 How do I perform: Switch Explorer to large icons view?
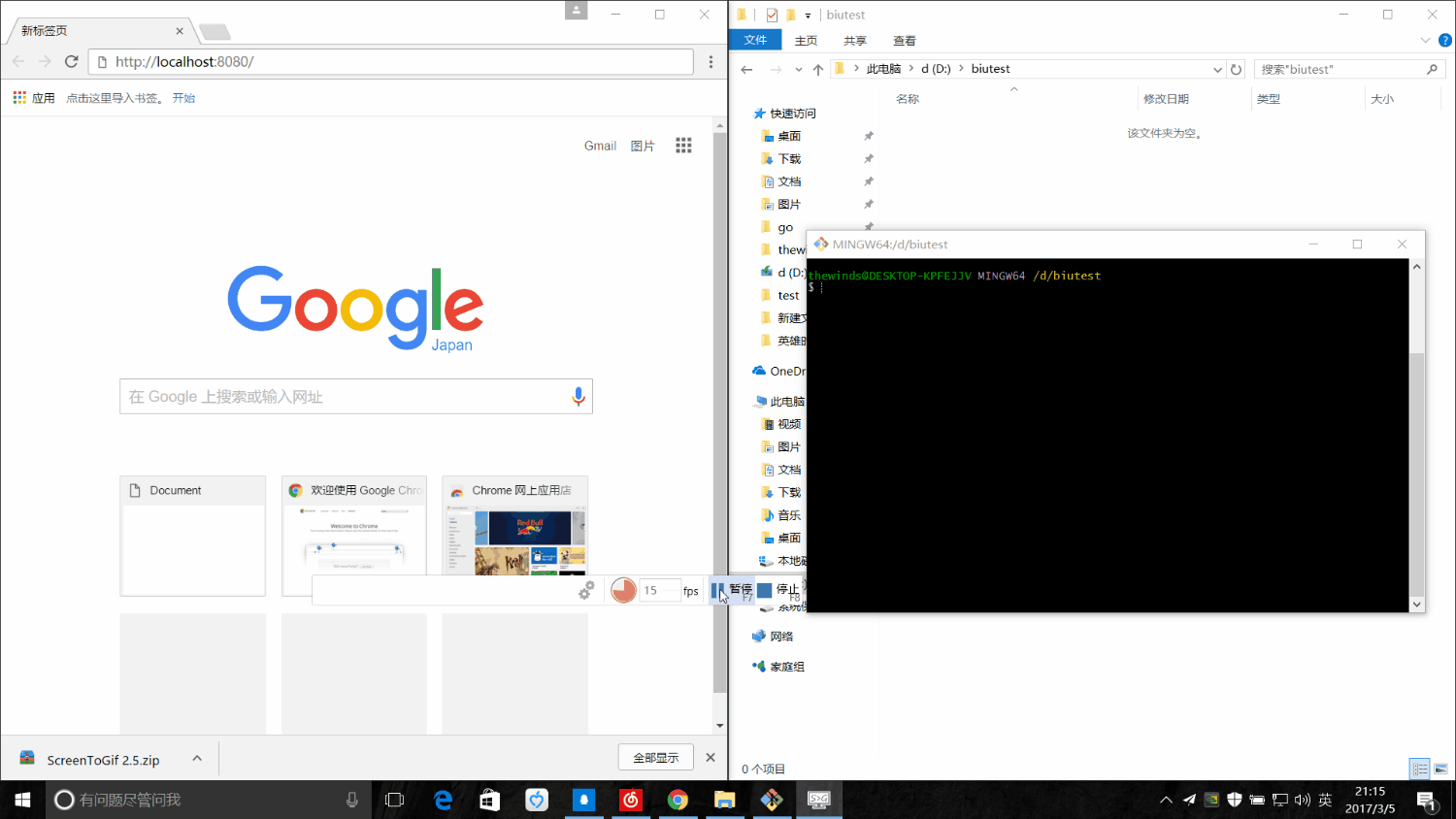tap(1441, 769)
